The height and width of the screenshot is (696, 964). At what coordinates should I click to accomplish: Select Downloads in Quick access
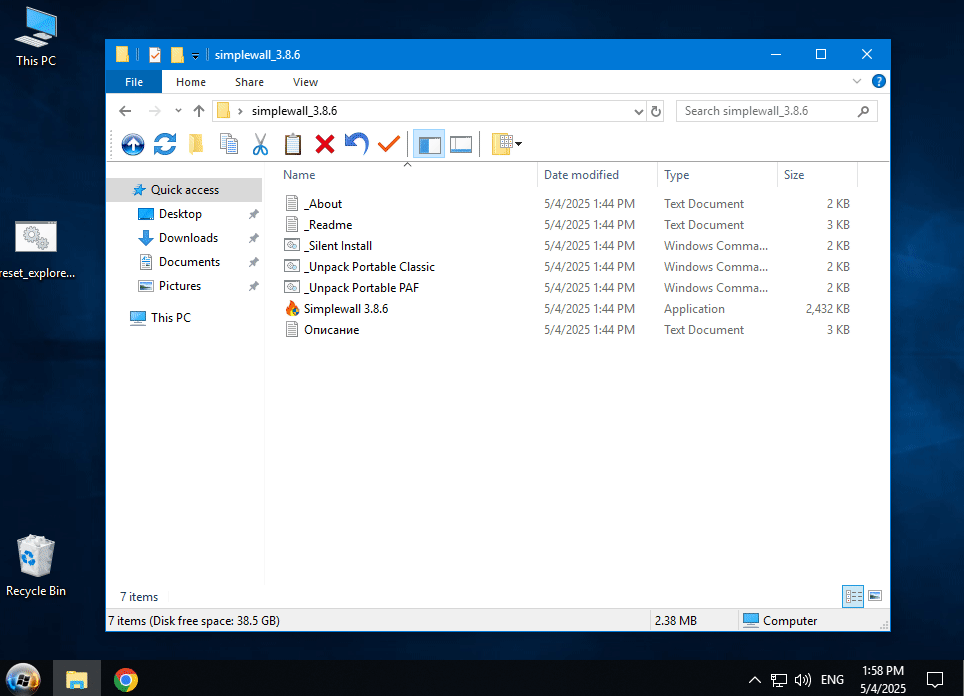point(188,238)
